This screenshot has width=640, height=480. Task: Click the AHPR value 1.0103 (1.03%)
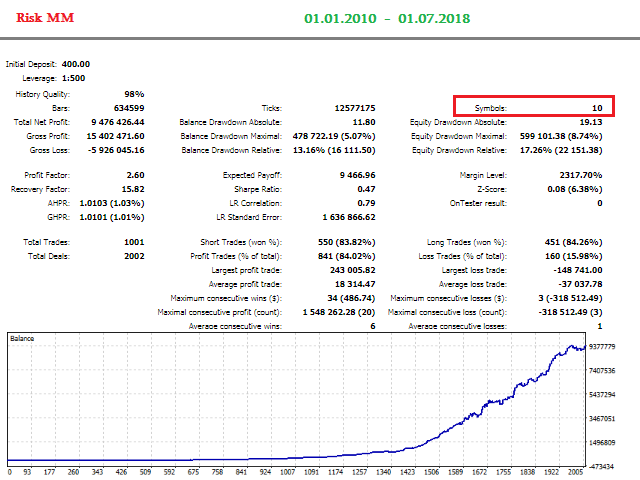click(112, 203)
